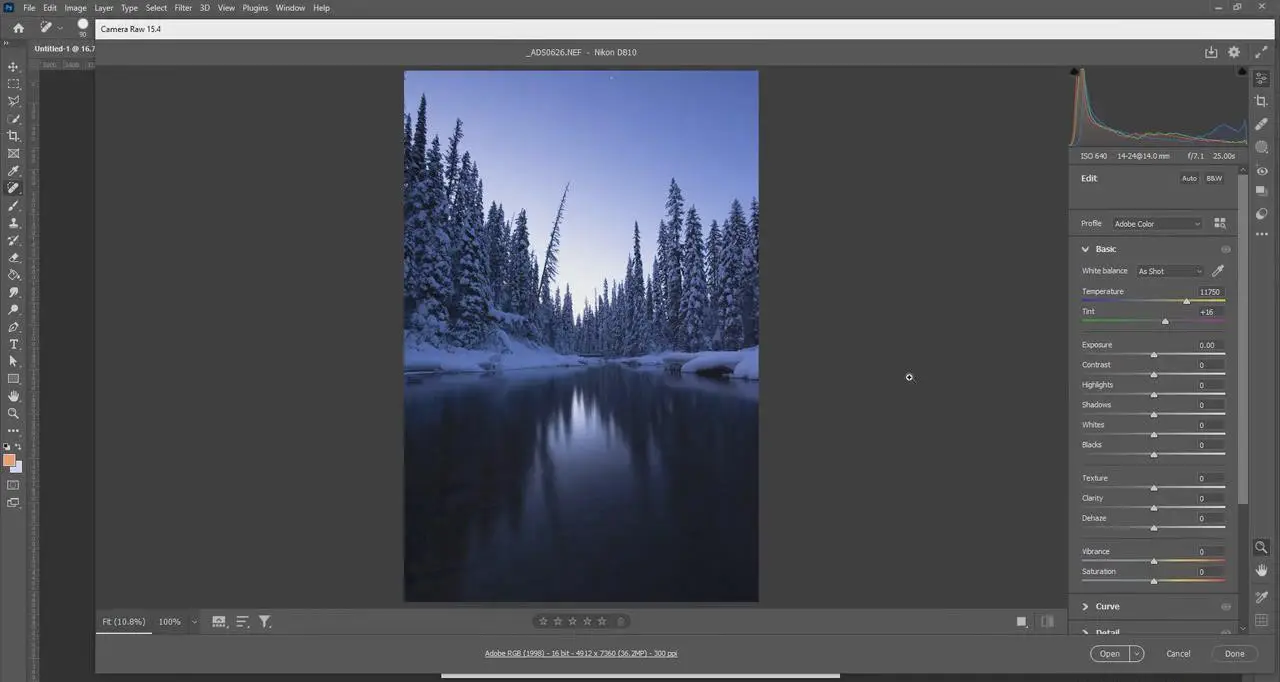1280x682 pixels.
Task: Click the B&W button
Action: point(1214,178)
